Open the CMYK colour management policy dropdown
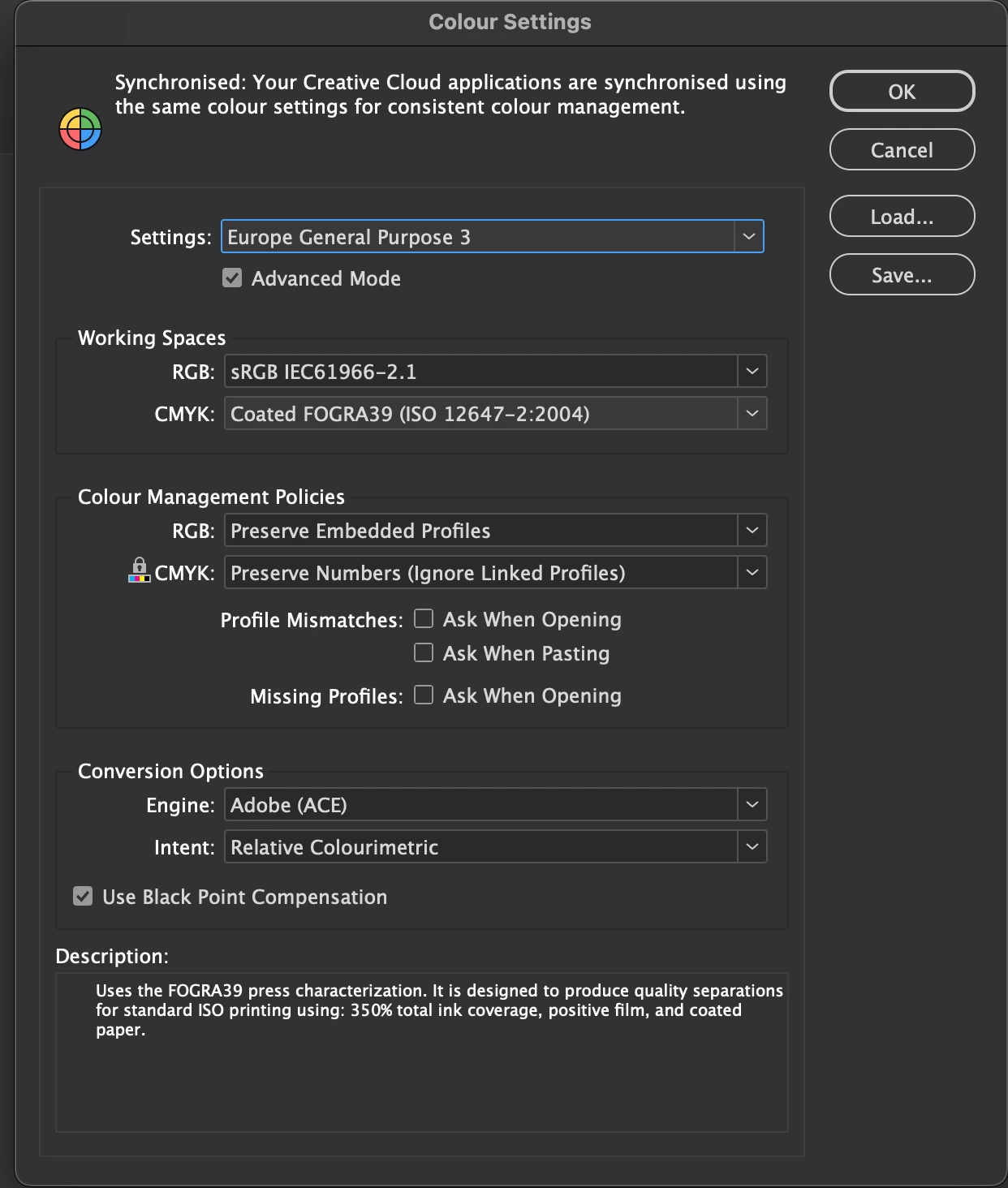1008x1188 pixels. pos(495,573)
